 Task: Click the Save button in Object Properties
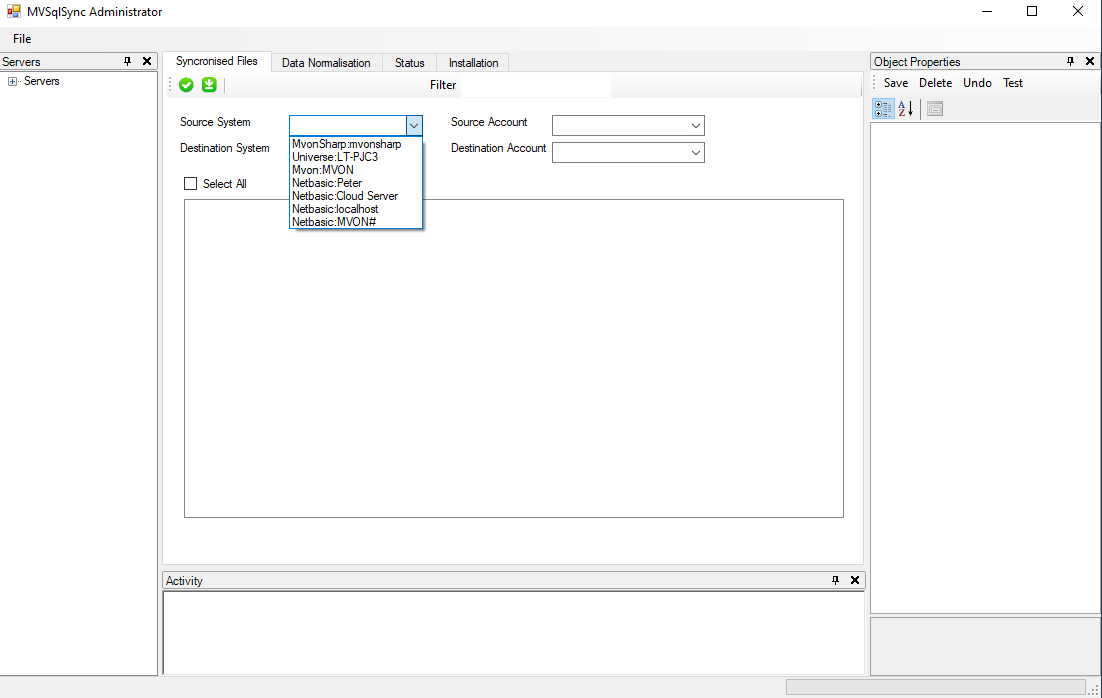(895, 83)
